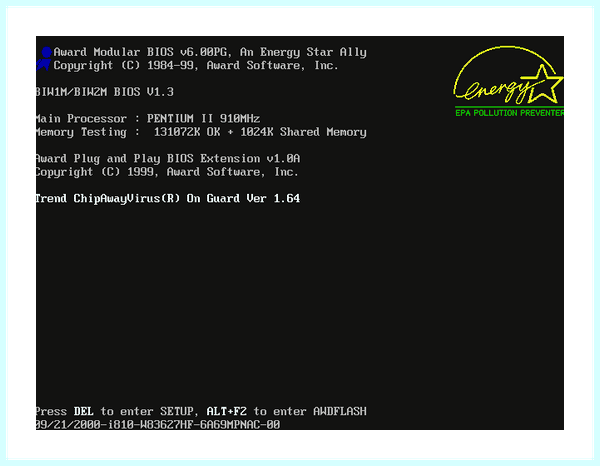Click the blue Award ribbon logo
The image size is (600, 466).
click(44, 59)
